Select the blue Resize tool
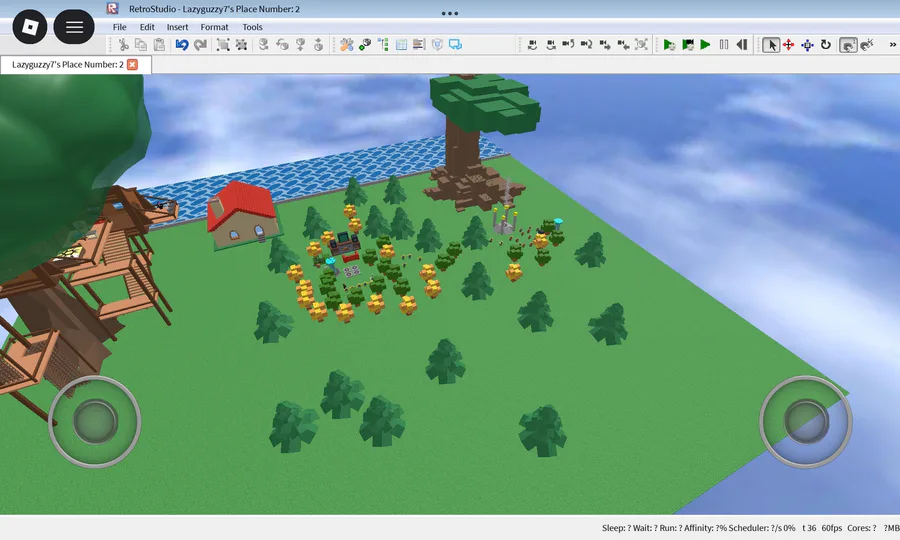The image size is (900, 540). [807, 45]
